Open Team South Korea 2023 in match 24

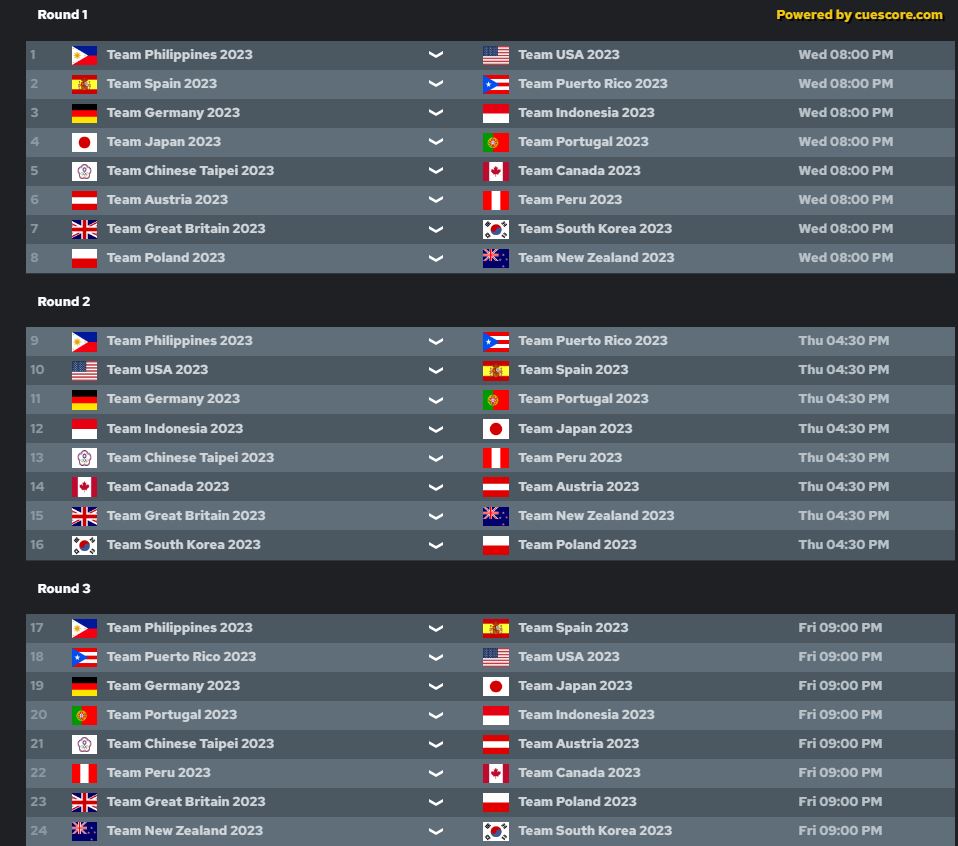coord(595,831)
